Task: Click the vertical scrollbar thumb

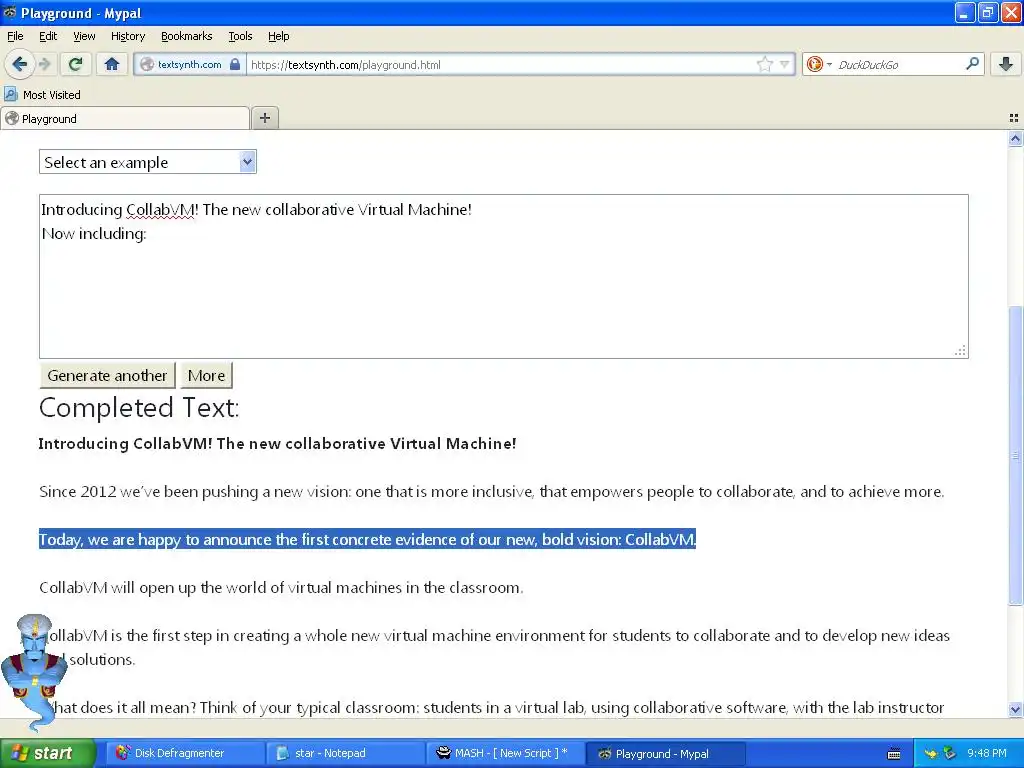Action: pyautogui.click(x=1016, y=456)
